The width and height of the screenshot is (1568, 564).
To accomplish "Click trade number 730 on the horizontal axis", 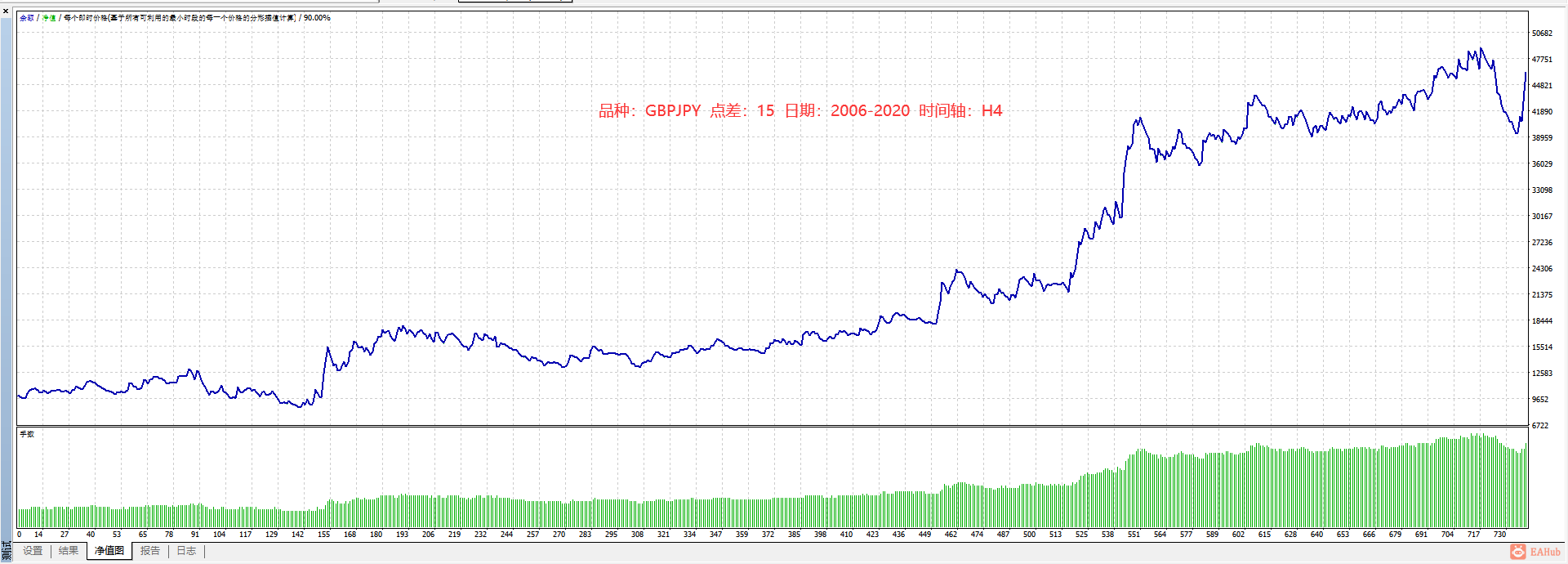I will [1499, 535].
